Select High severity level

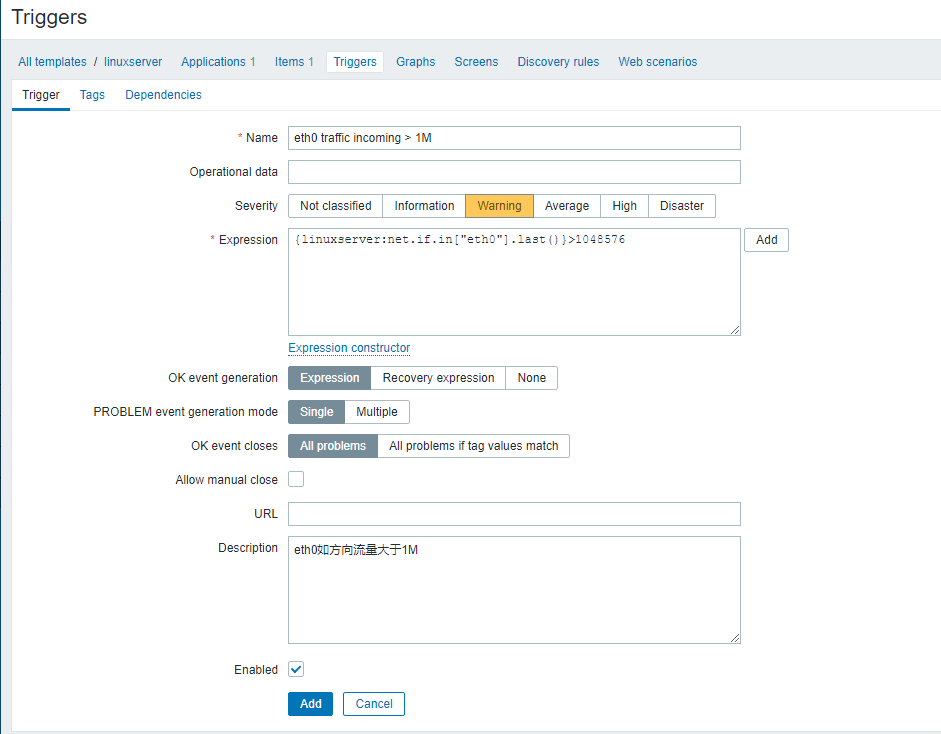tap(624, 206)
